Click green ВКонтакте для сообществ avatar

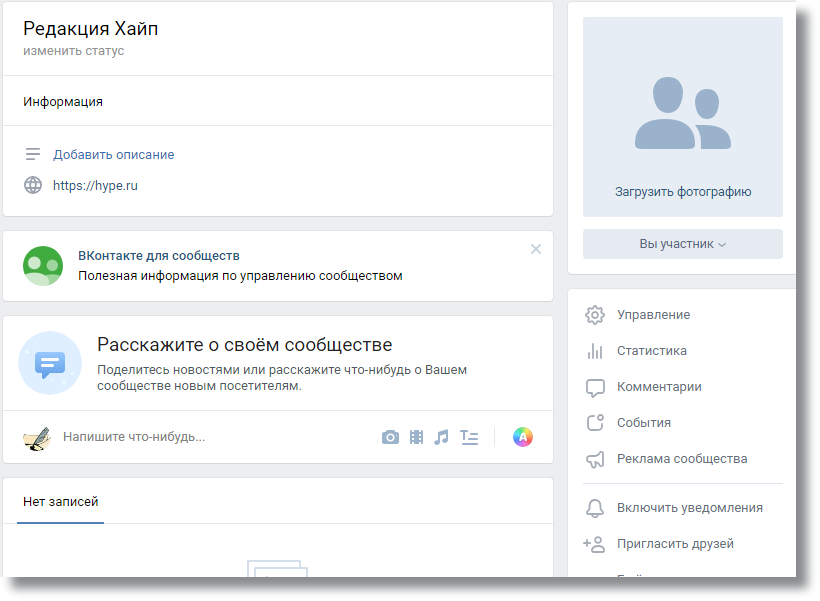[43, 266]
